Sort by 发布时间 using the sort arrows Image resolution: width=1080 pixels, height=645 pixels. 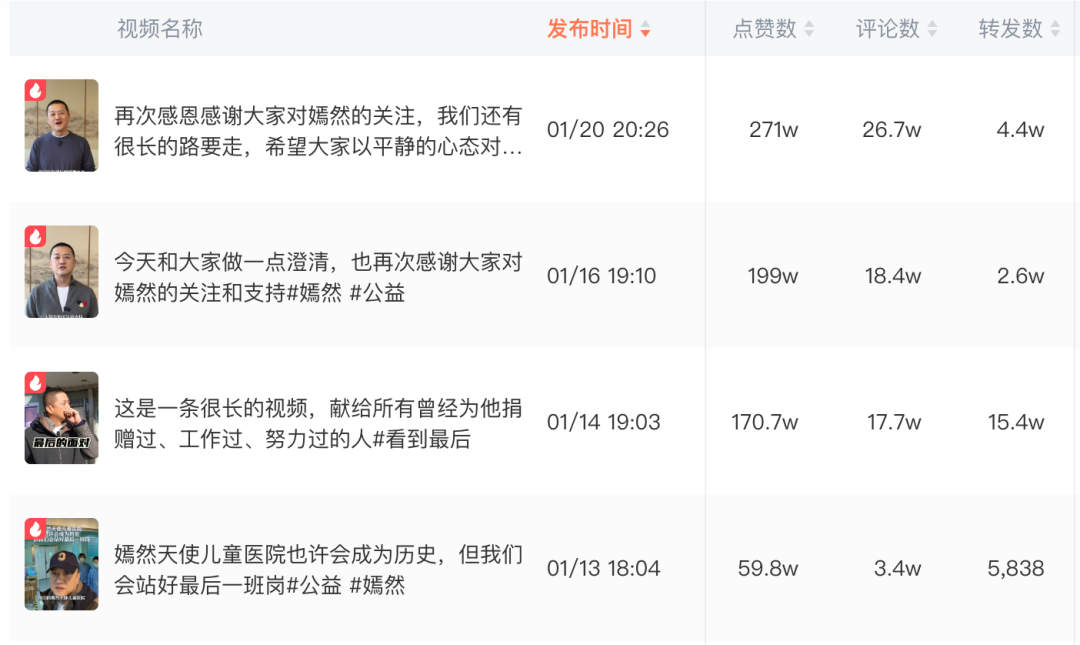(646, 30)
